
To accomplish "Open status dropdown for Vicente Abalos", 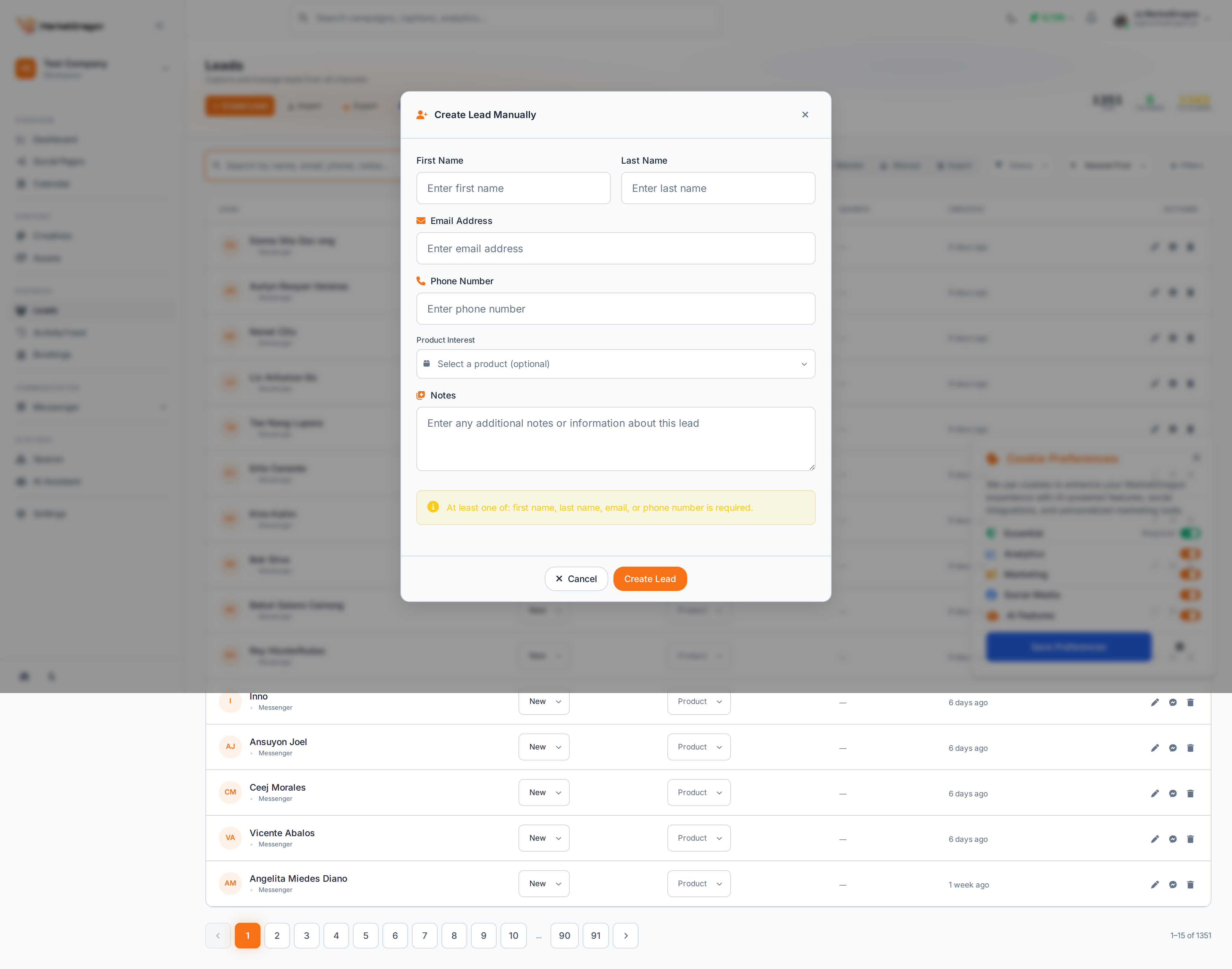I will click(543, 838).
